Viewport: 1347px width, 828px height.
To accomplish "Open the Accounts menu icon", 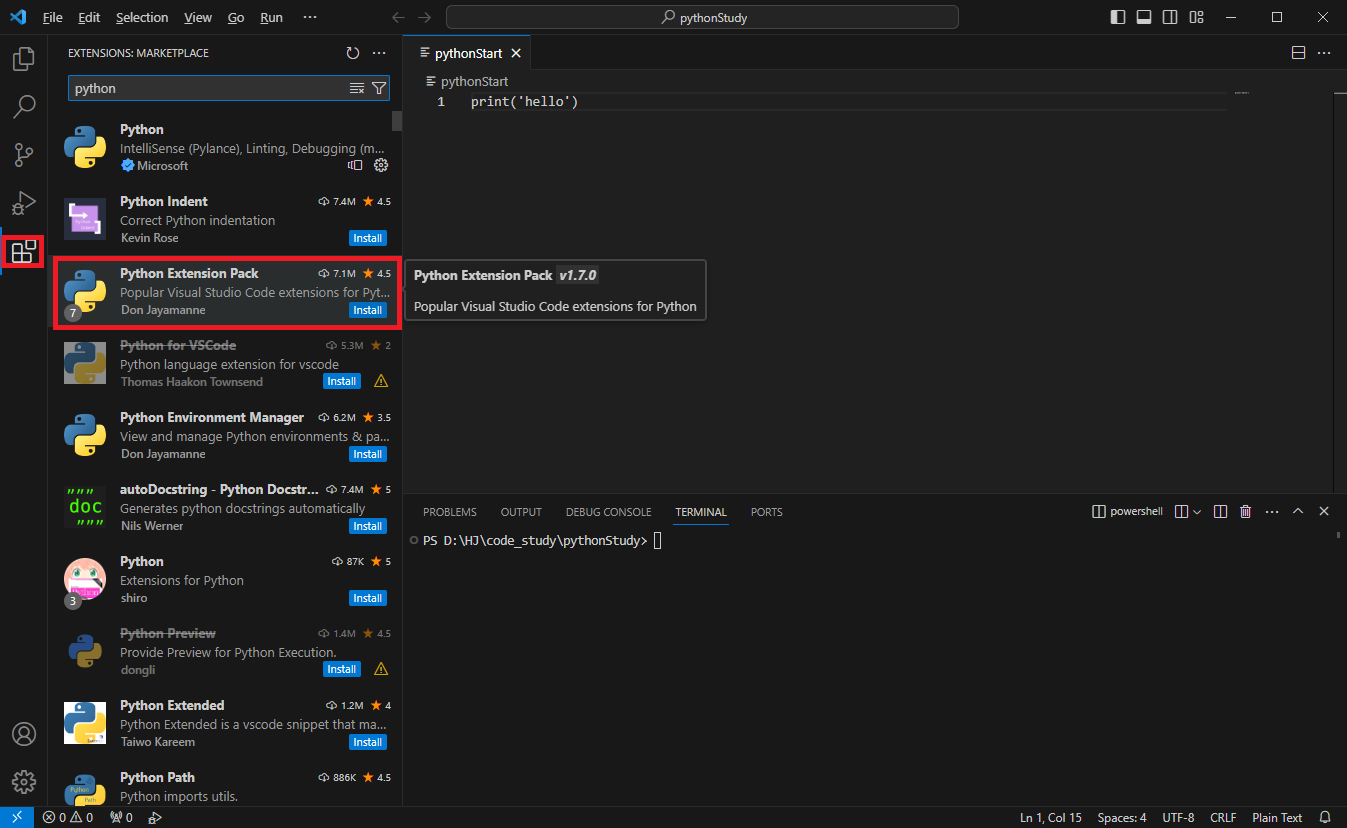I will (23, 734).
